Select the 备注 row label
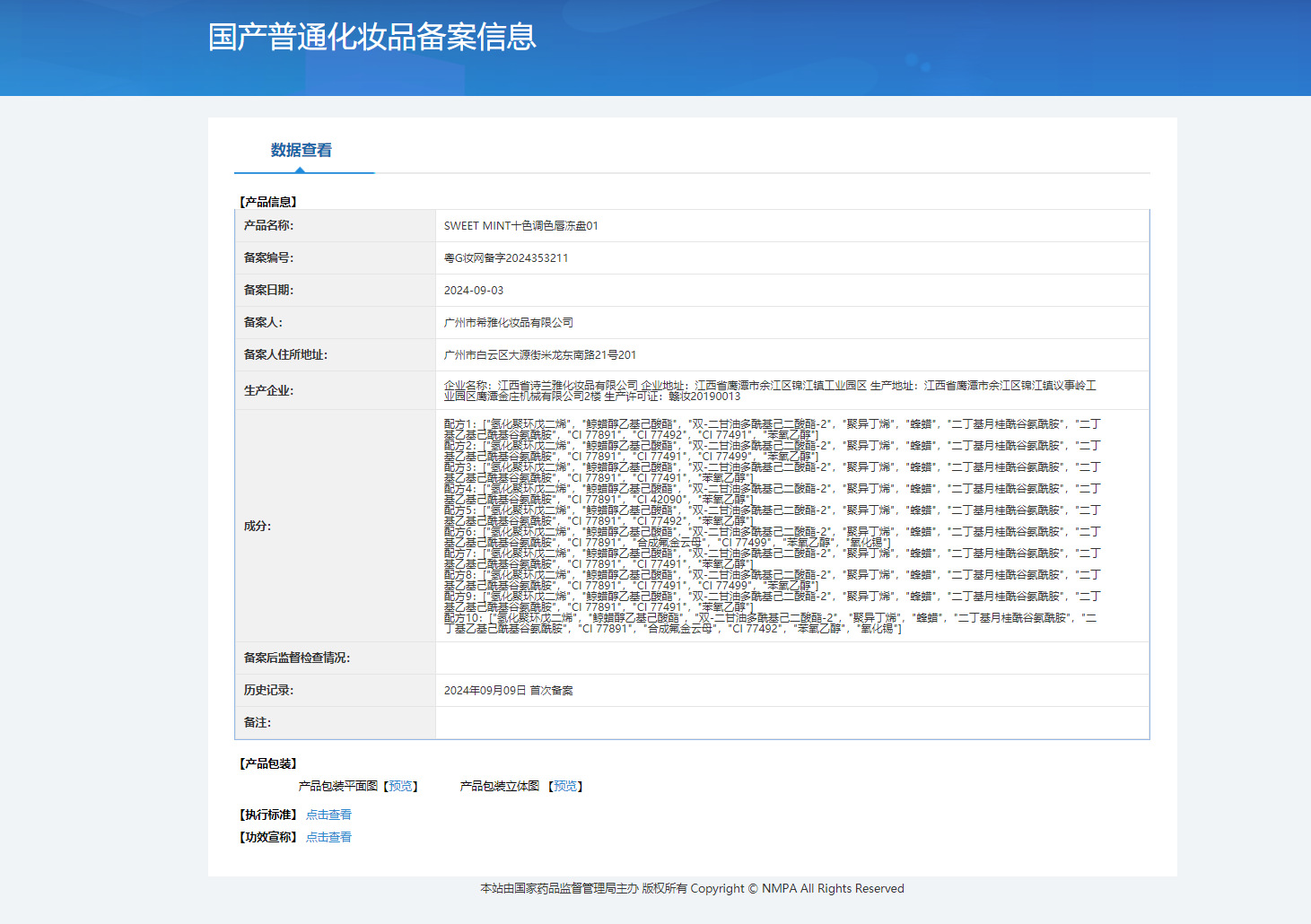 click(x=258, y=722)
